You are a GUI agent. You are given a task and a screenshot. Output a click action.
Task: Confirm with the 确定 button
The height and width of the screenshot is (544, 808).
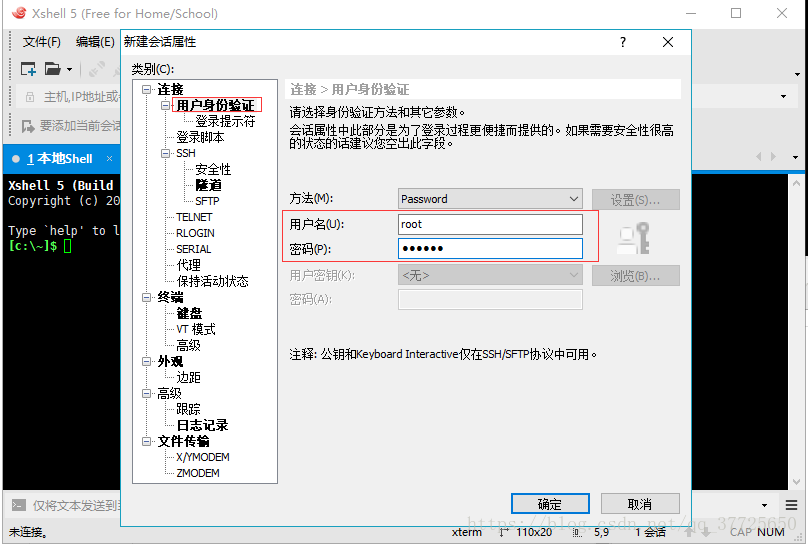coord(550,504)
